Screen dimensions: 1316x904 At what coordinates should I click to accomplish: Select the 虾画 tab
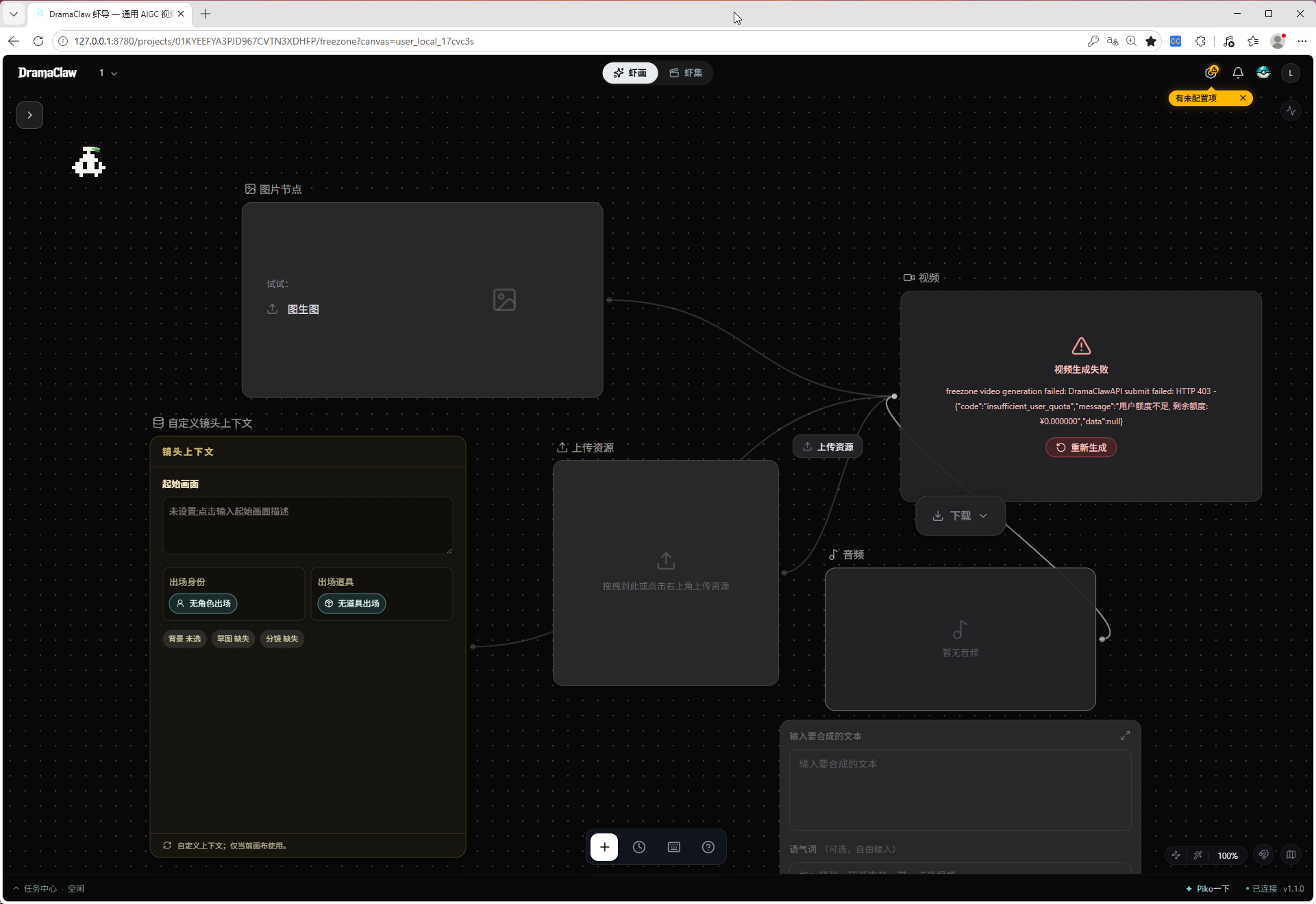click(630, 73)
